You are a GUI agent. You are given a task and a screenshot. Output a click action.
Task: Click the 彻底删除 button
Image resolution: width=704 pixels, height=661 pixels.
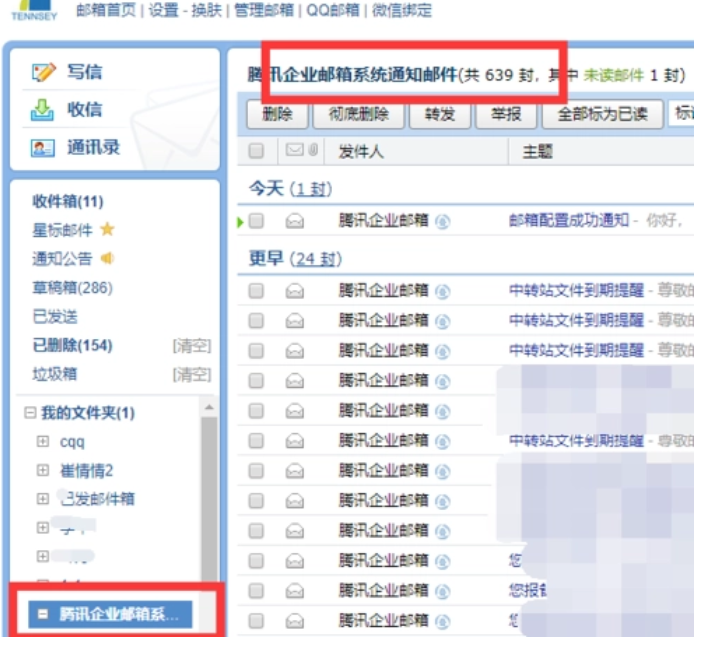[x=358, y=115]
